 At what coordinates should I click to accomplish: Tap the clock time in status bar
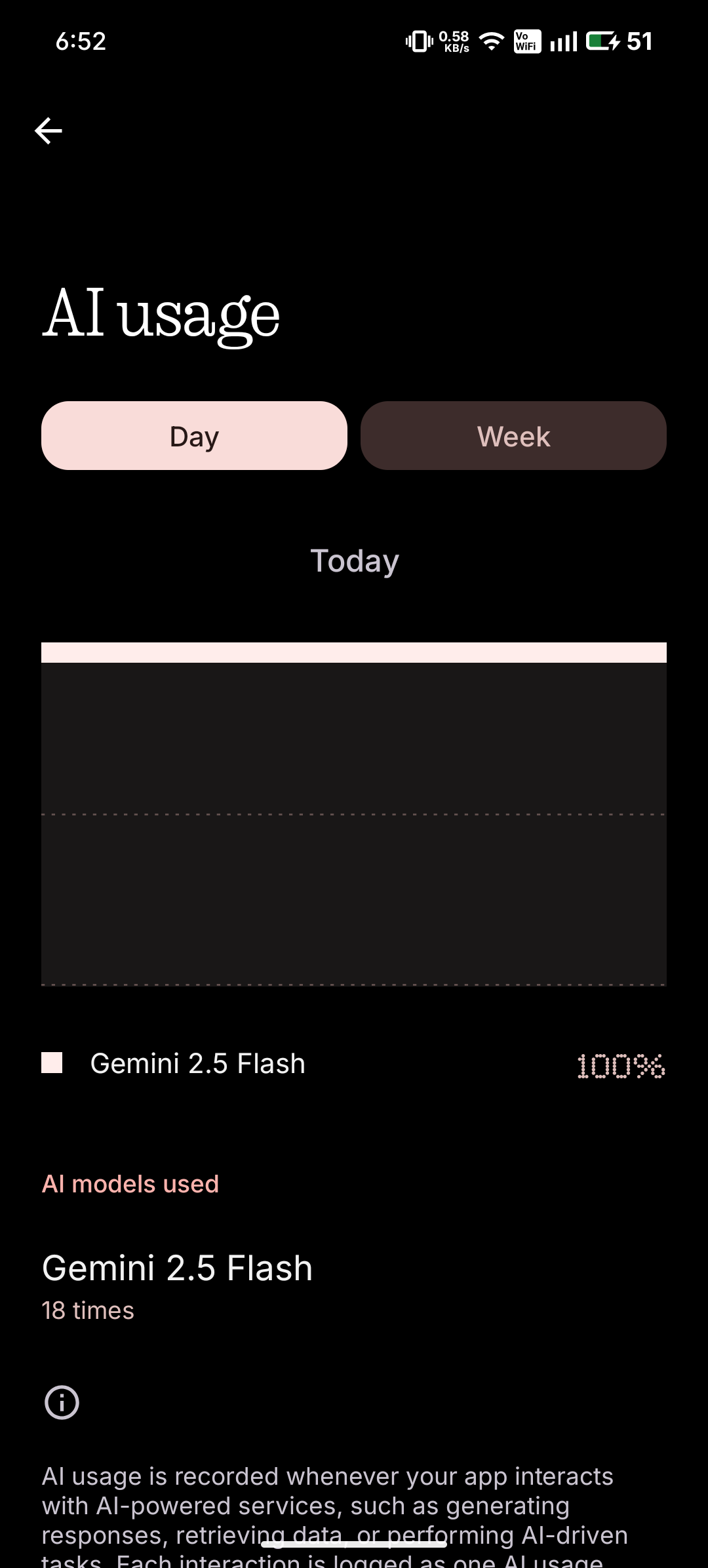(81, 41)
